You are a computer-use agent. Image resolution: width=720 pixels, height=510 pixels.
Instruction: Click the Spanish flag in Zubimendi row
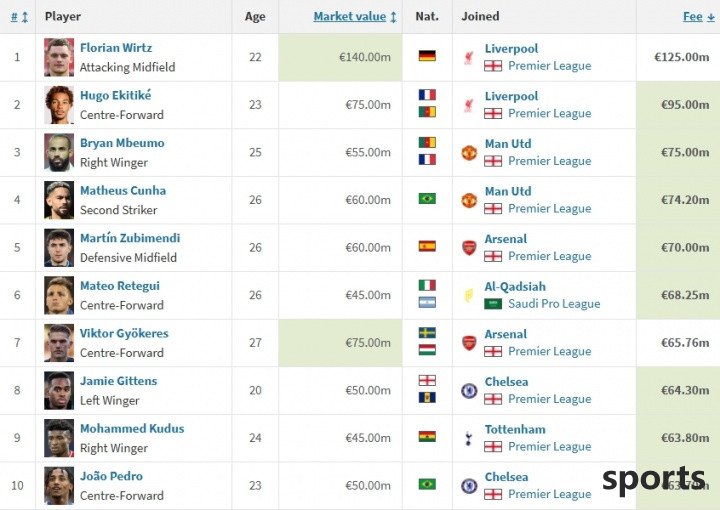click(427, 247)
